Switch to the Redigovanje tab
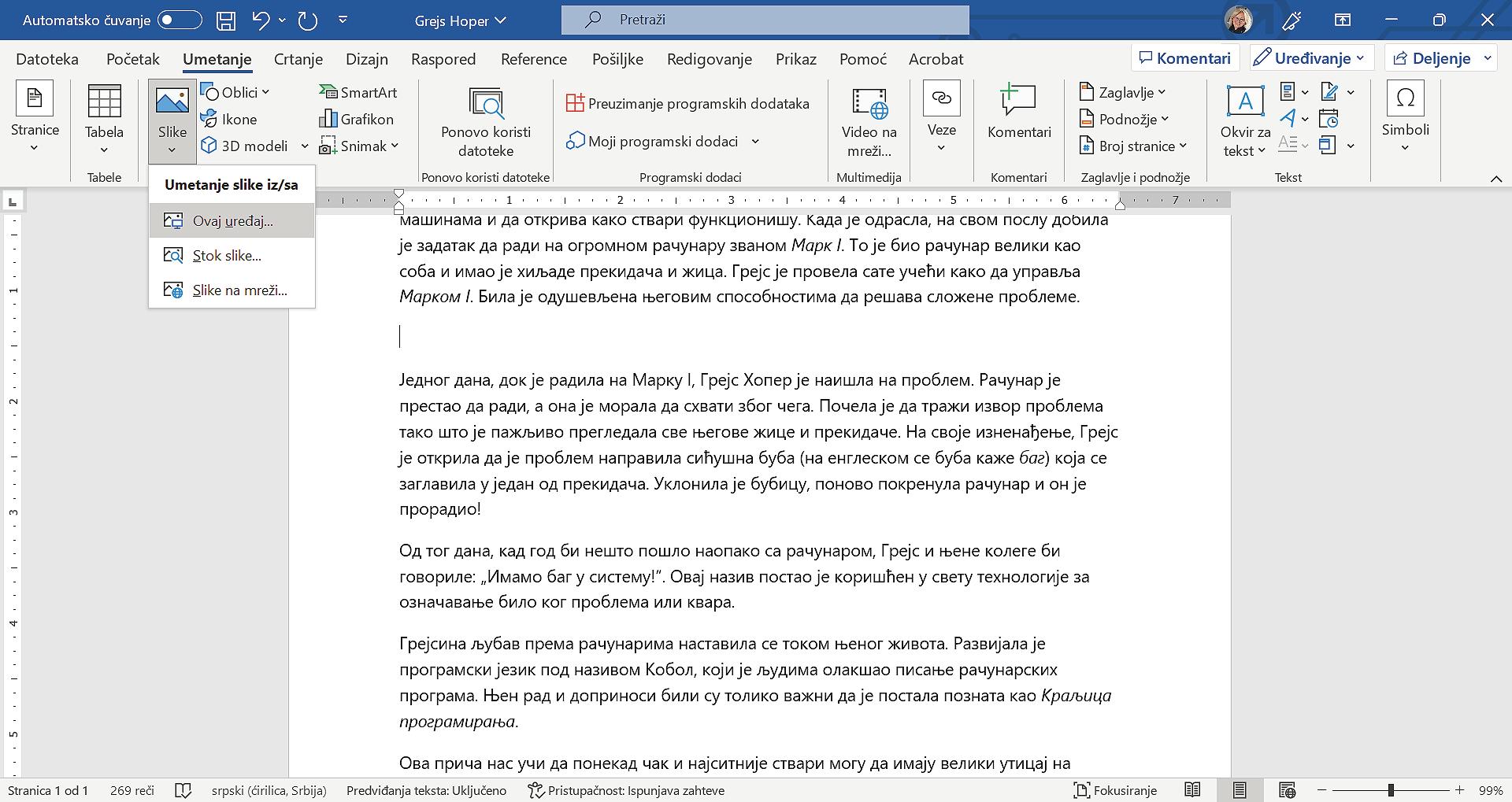The width and height of the screenshot is (1512, 802). click(x=709, y=59)
